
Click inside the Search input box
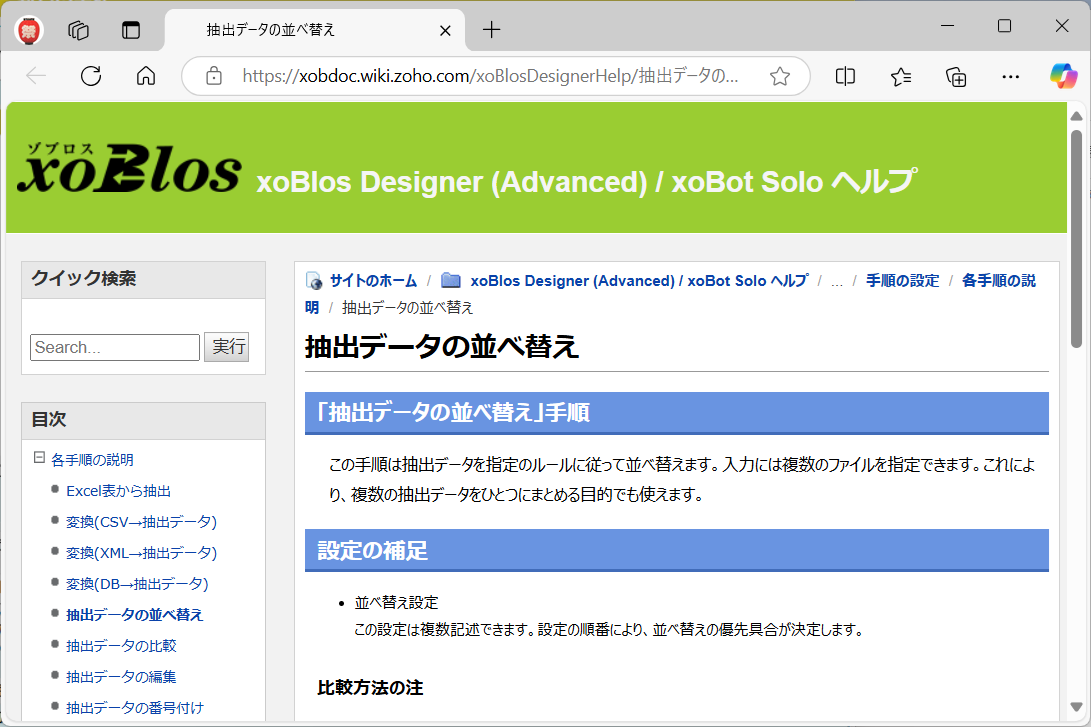(113, 347)
